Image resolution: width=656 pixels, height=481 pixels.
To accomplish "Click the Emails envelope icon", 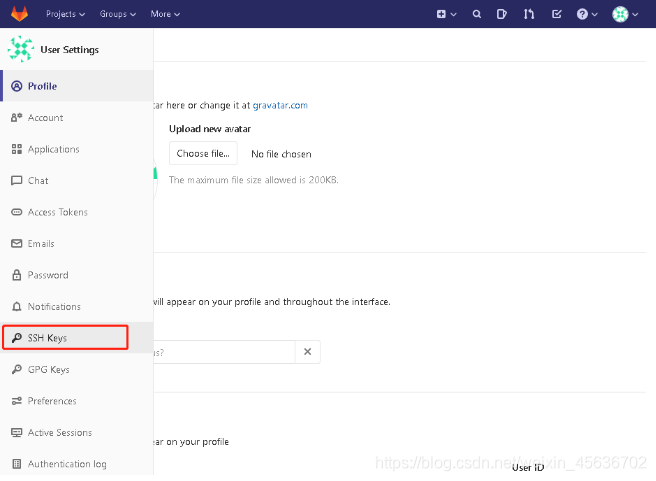I will click(x=16, y=243).
